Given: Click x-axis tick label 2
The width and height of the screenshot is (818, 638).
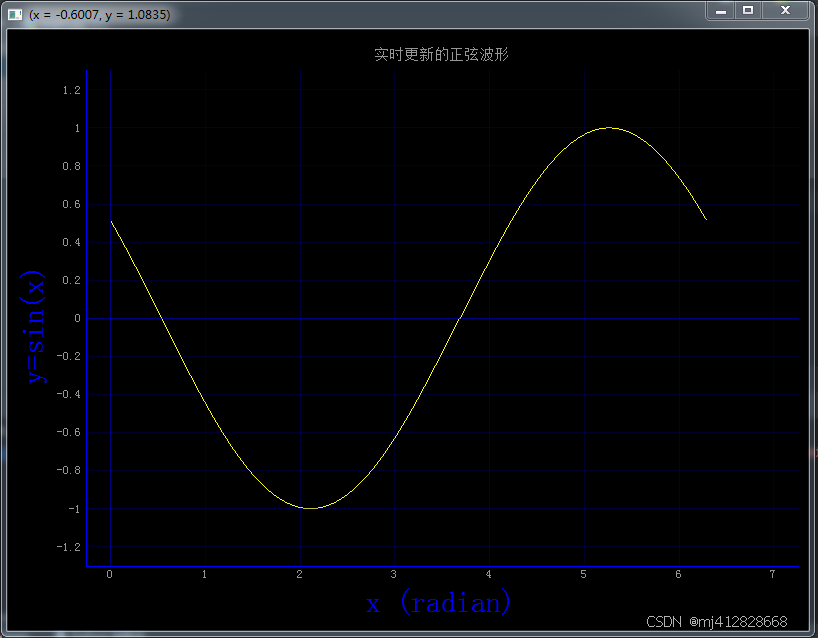Looking at the screenshot, I should coord(299,574).
